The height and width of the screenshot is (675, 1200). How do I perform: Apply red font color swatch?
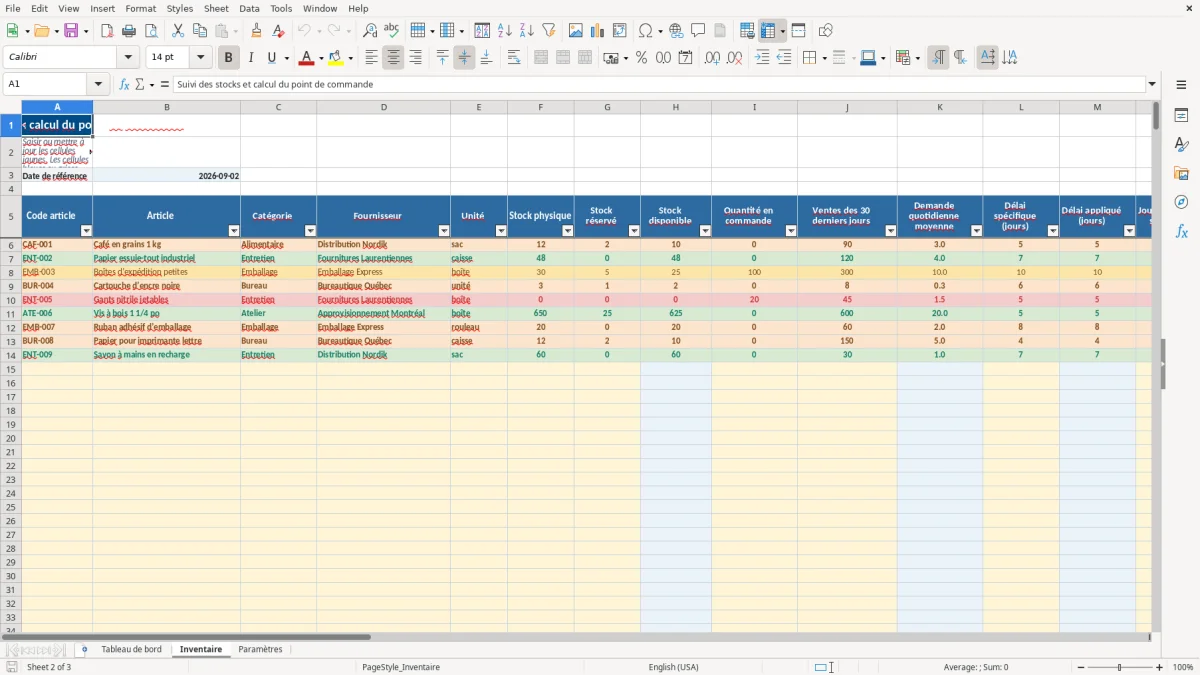point(307,58)
